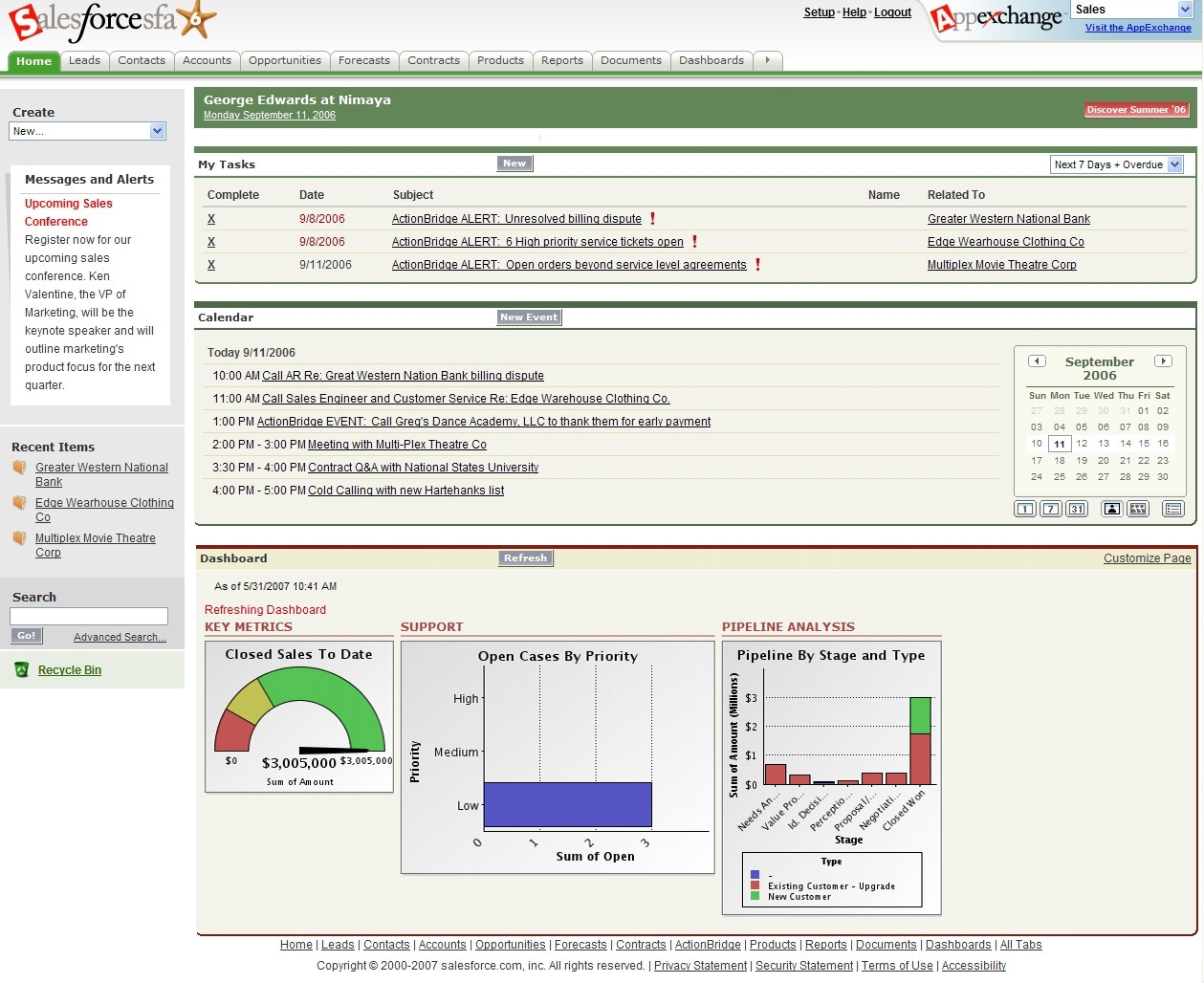Mark Open orders beyond SLA task complete (X)
Image resolution: width=1204 pixels, height=983 pixels.
[x=211, y=265]
